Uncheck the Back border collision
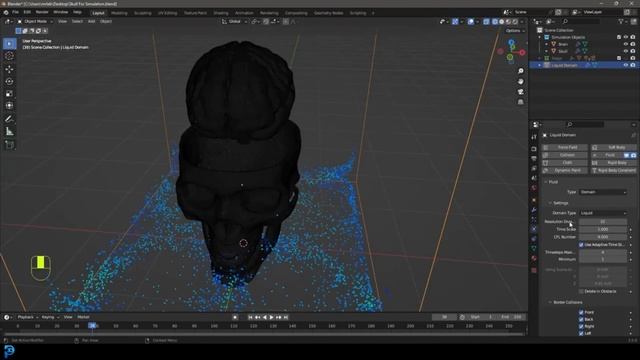The image size is (640, 360). point(581,319)
